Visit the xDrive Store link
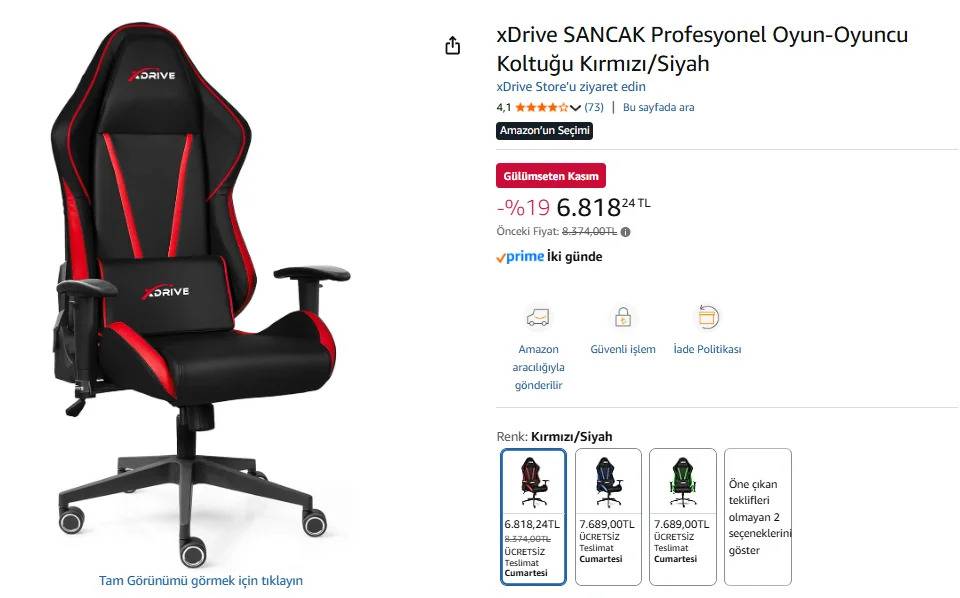The width and height of the screenshot is (960, 598). [571, 87]
